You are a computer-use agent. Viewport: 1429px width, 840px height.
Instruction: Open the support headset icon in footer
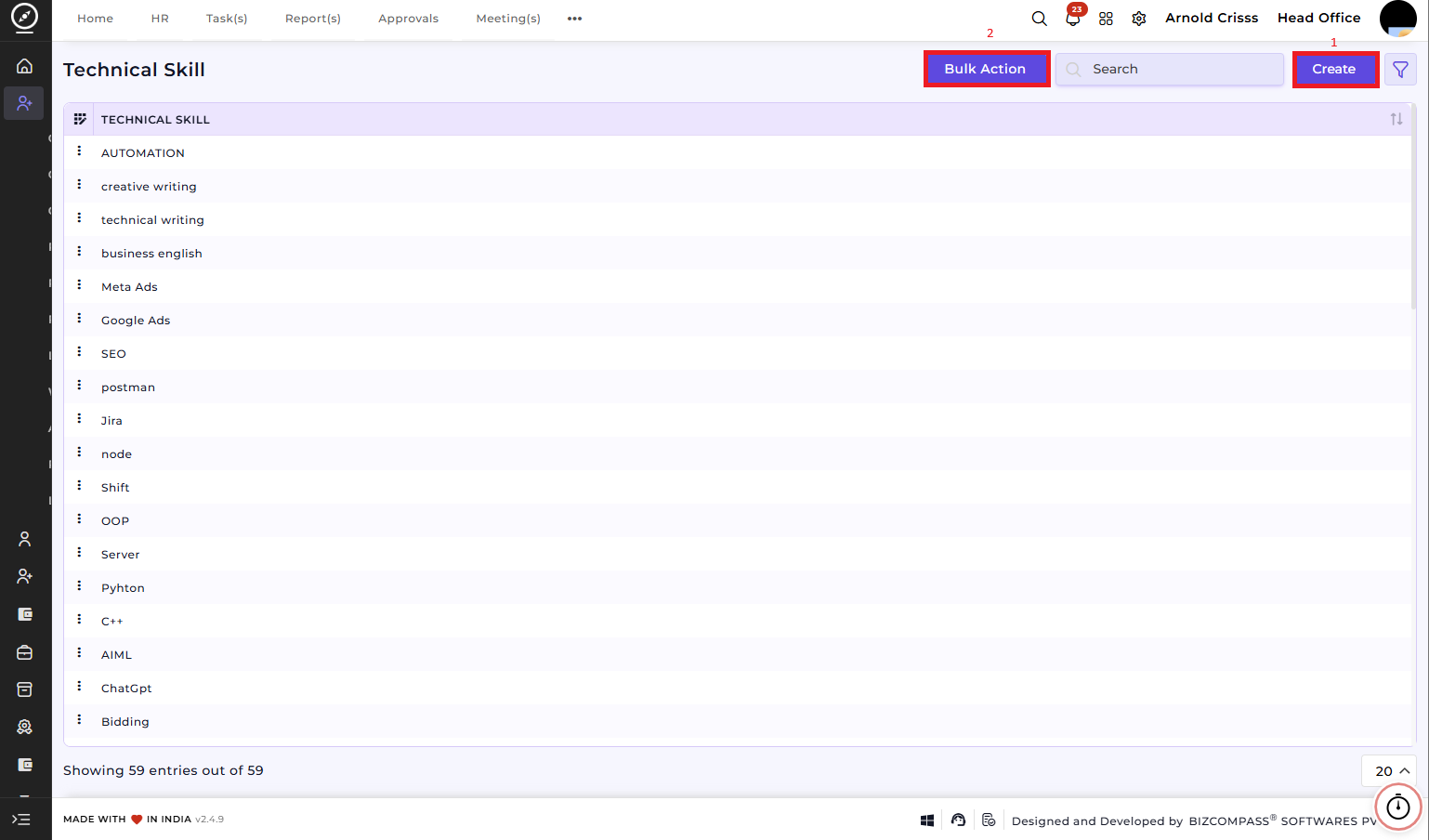(958, 820)
